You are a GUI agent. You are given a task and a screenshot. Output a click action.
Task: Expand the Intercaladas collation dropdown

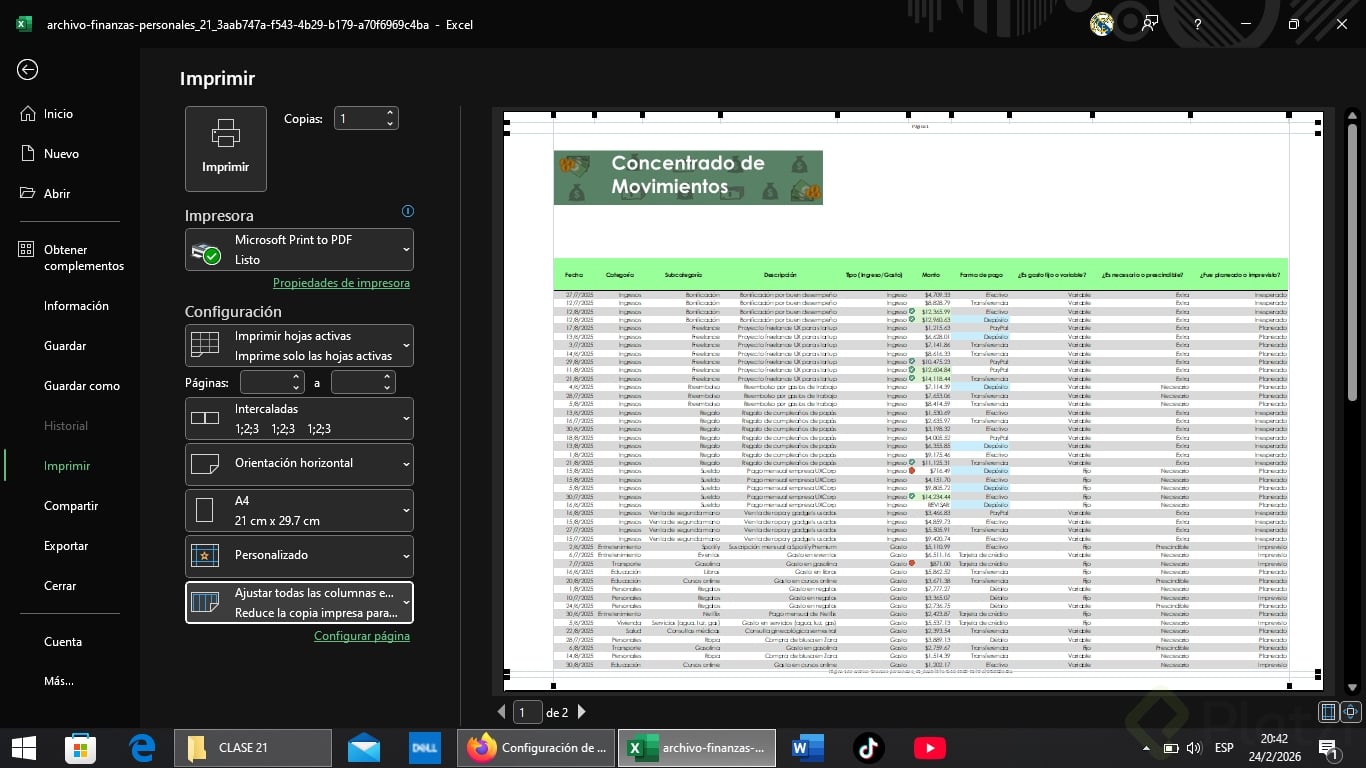[299, 419]
